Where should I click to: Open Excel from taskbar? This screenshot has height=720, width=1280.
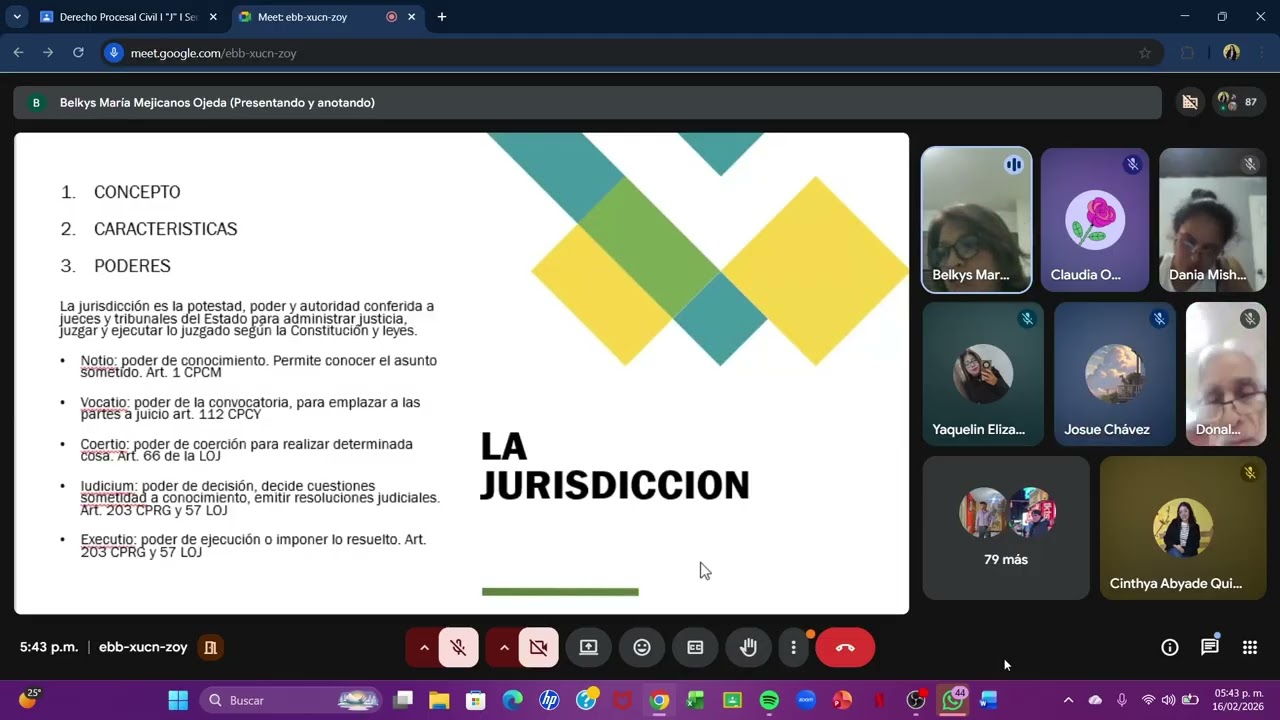696,700
